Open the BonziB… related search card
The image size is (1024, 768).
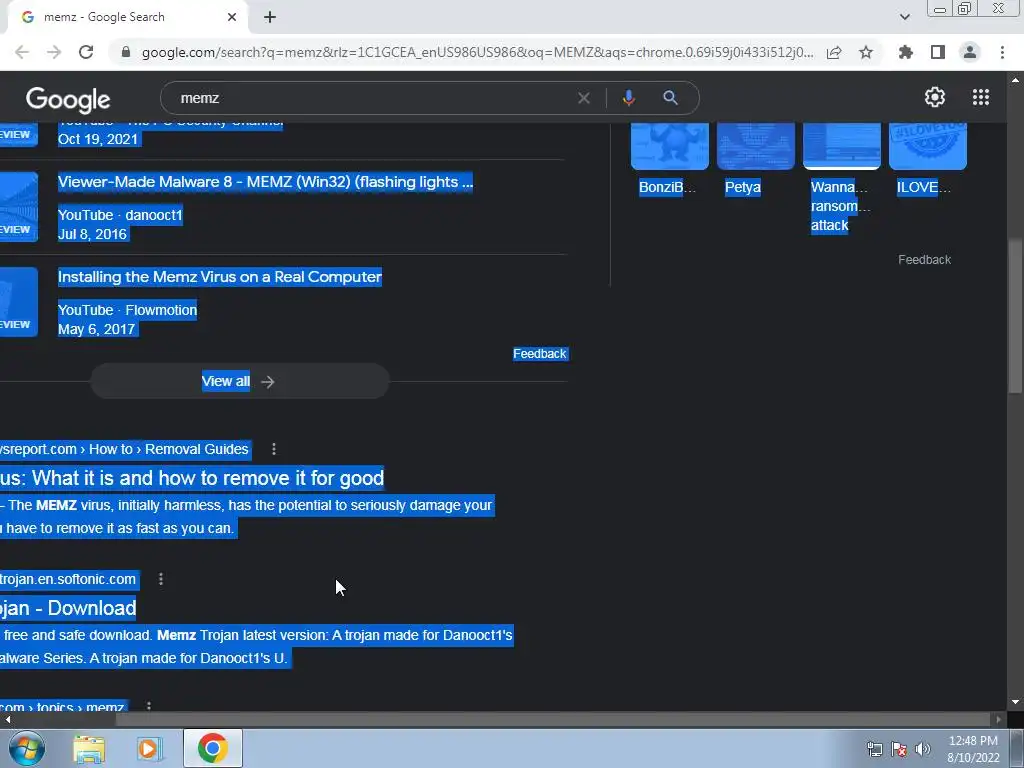[x=669, y=159]
